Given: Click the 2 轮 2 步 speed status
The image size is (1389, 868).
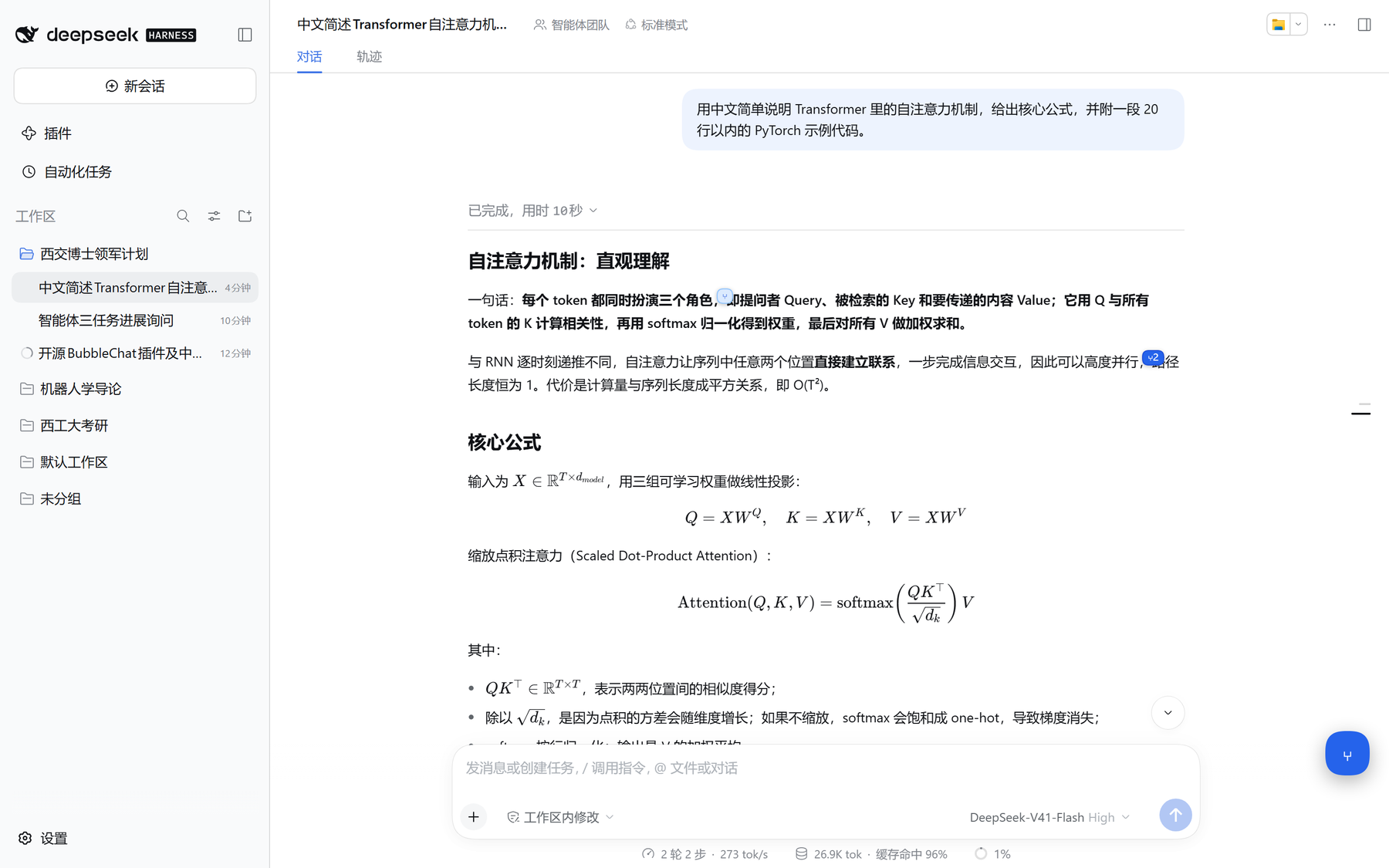Looking at the screenshot, I should tap(705, 854).
